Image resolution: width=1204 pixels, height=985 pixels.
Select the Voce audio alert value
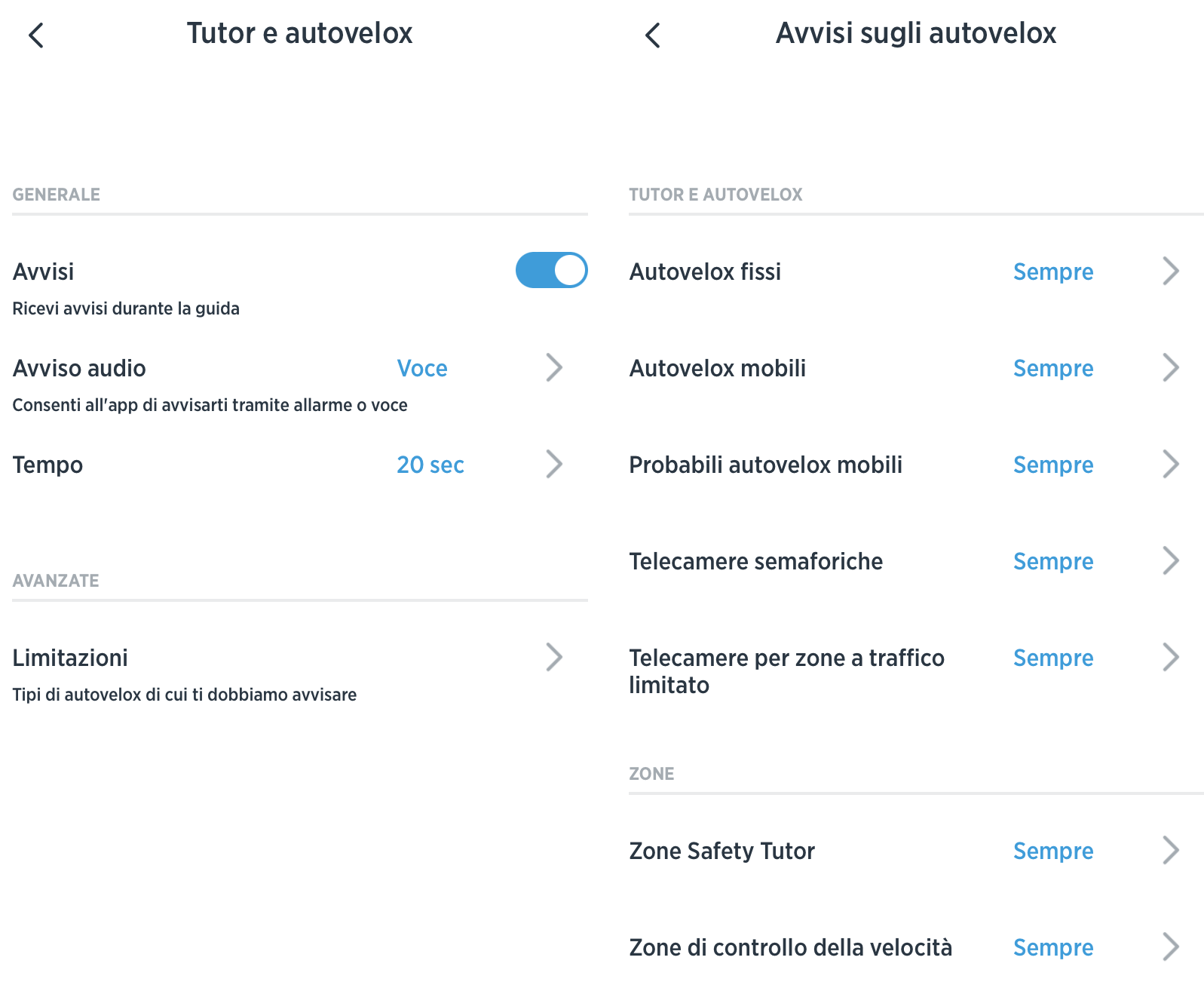pyautogui.click(x=422, y=368)
